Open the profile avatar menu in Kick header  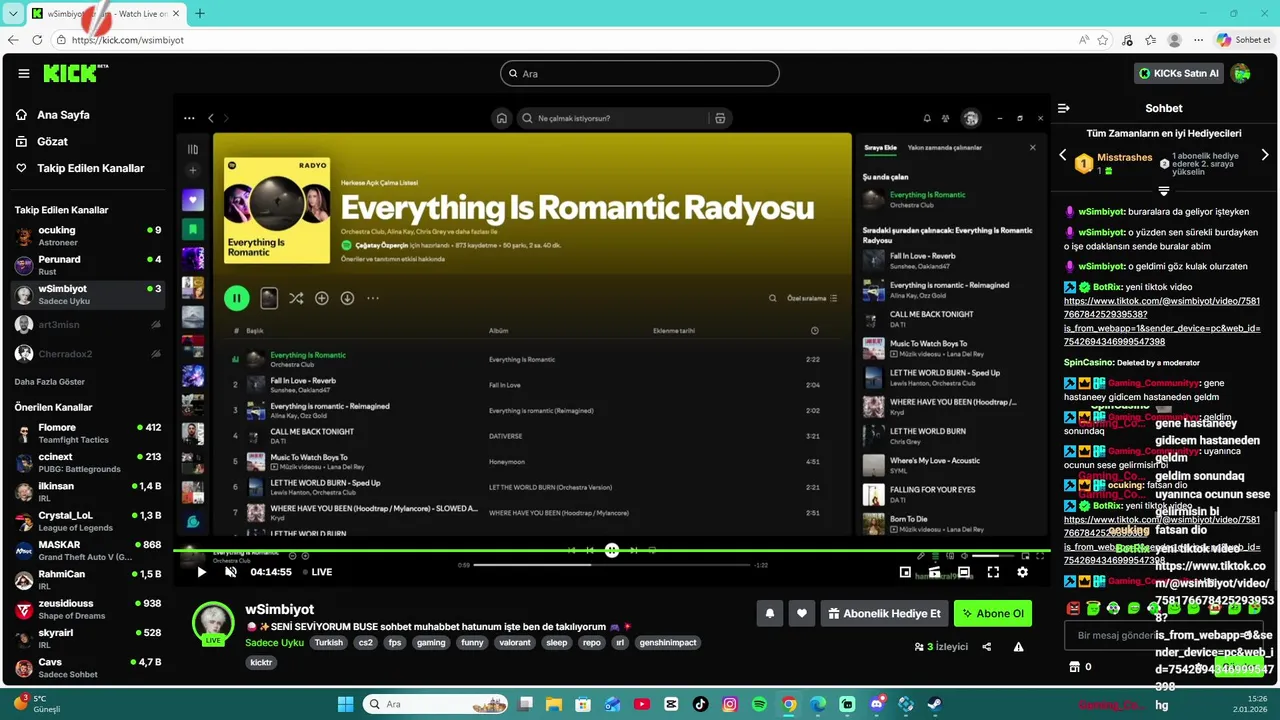tap(1241, 73)
